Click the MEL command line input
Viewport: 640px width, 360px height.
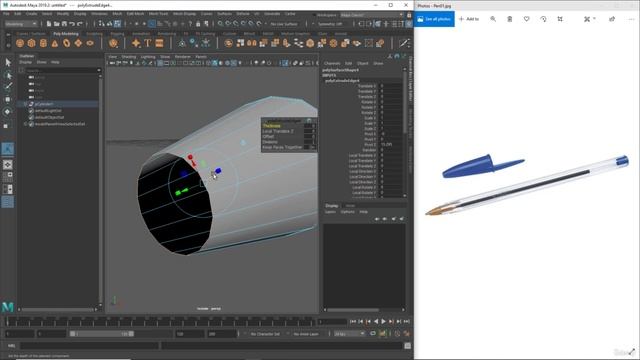pos(89,346)
